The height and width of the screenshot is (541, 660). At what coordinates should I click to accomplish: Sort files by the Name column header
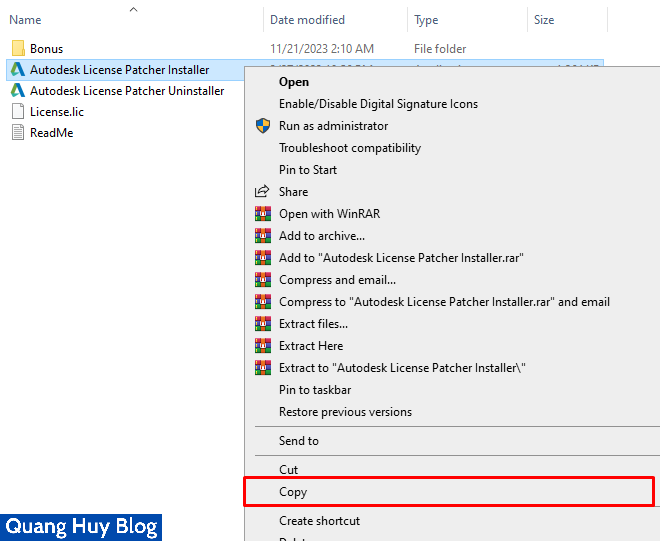[x=25, y=20]
